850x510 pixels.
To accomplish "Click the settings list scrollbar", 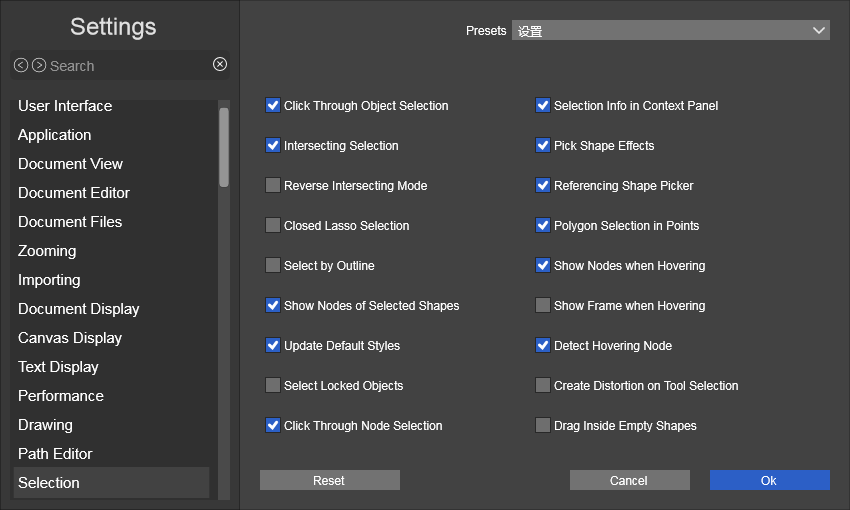I will (x=224, y=147).
